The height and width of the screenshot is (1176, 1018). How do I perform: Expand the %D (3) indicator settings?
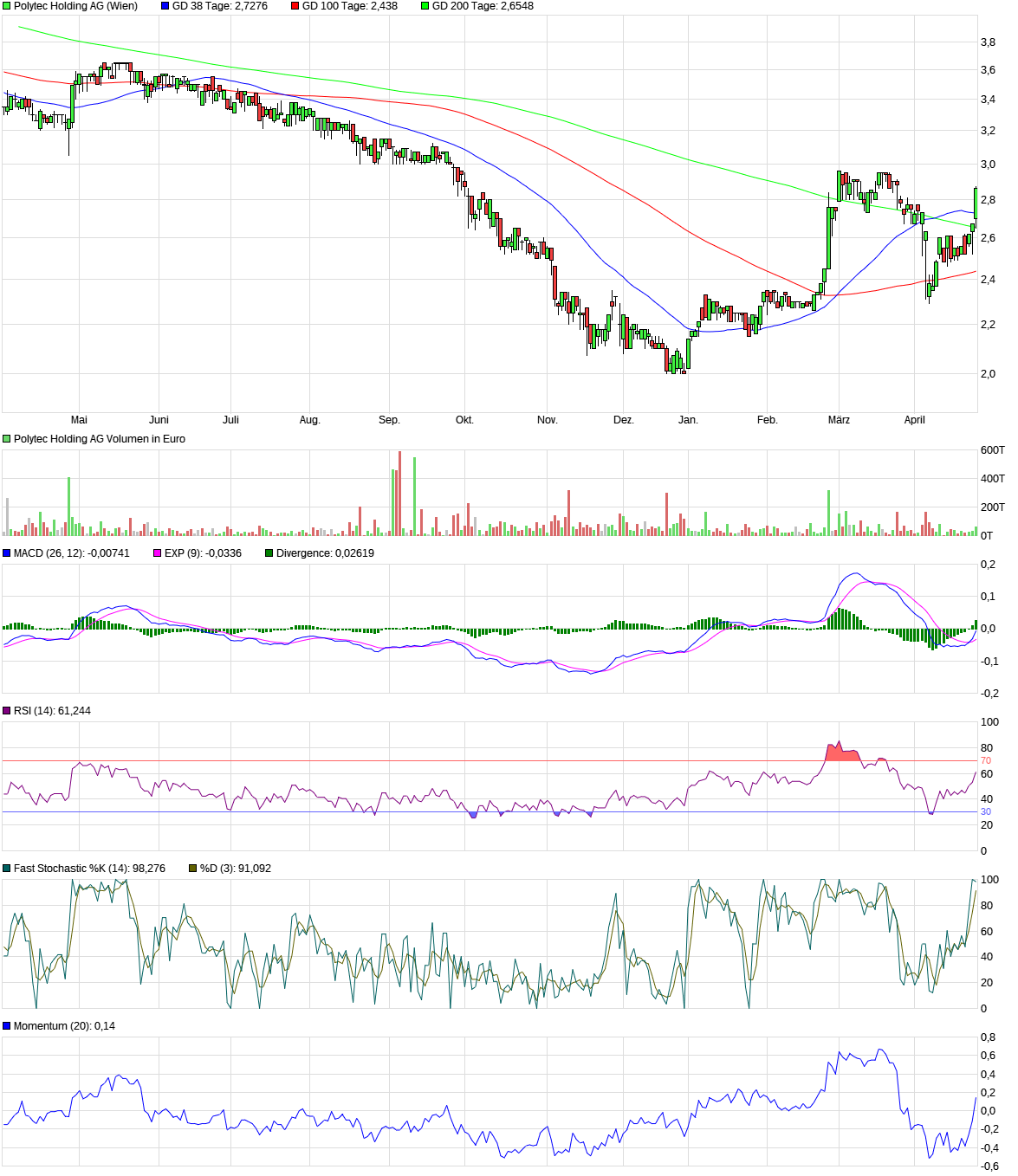pos(192,866)
